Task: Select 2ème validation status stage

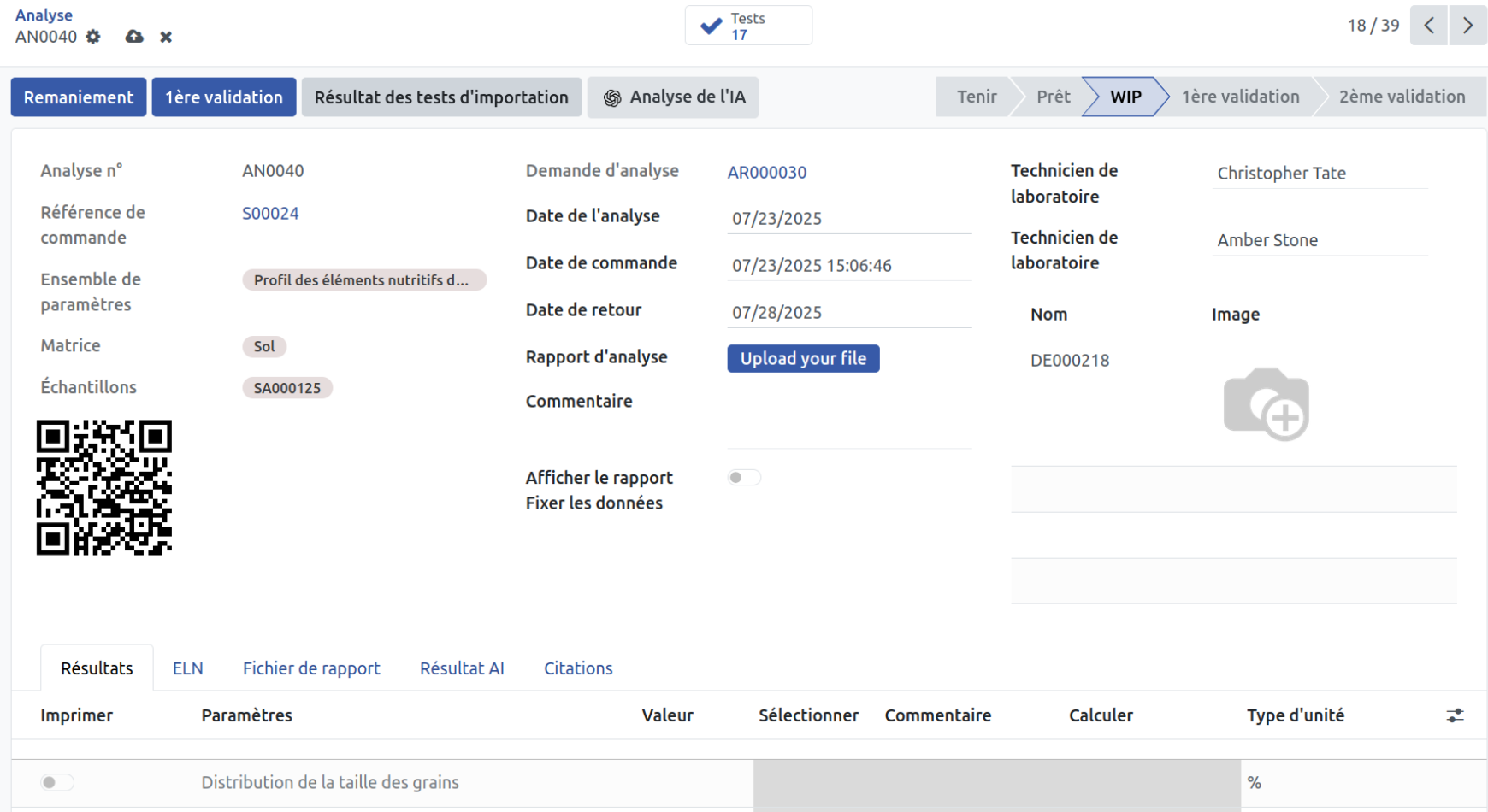Action: coord(1402,97)
